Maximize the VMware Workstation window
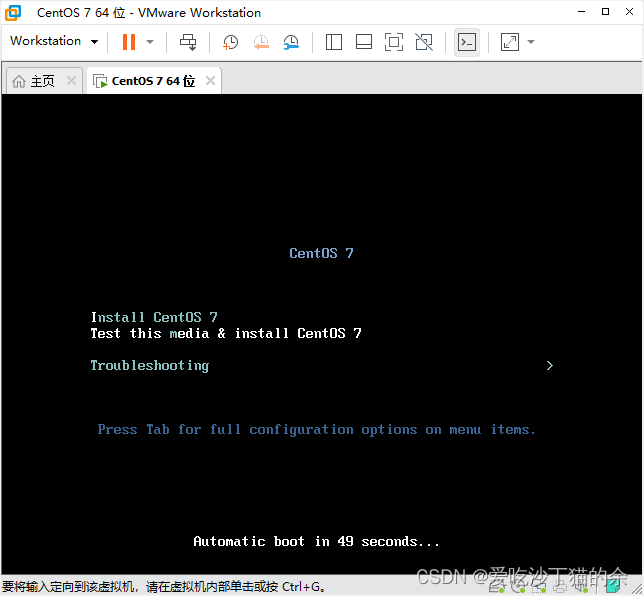This screenshot has width=644, height=596. click(605, 12)
